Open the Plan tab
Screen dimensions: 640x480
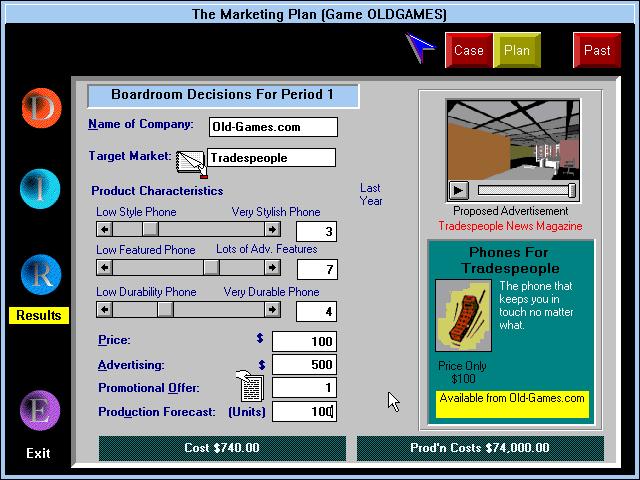pyautogui.click(x=517, y=50)
